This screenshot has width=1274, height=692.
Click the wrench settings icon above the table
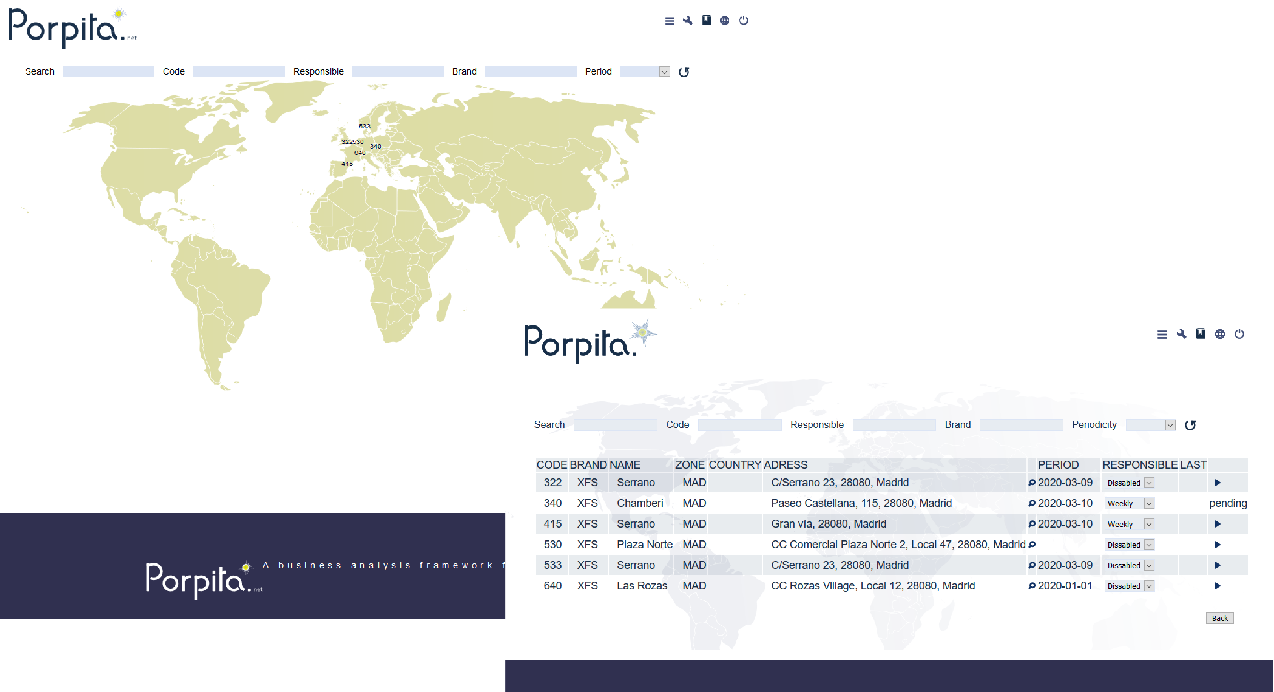click(1181, 334)
